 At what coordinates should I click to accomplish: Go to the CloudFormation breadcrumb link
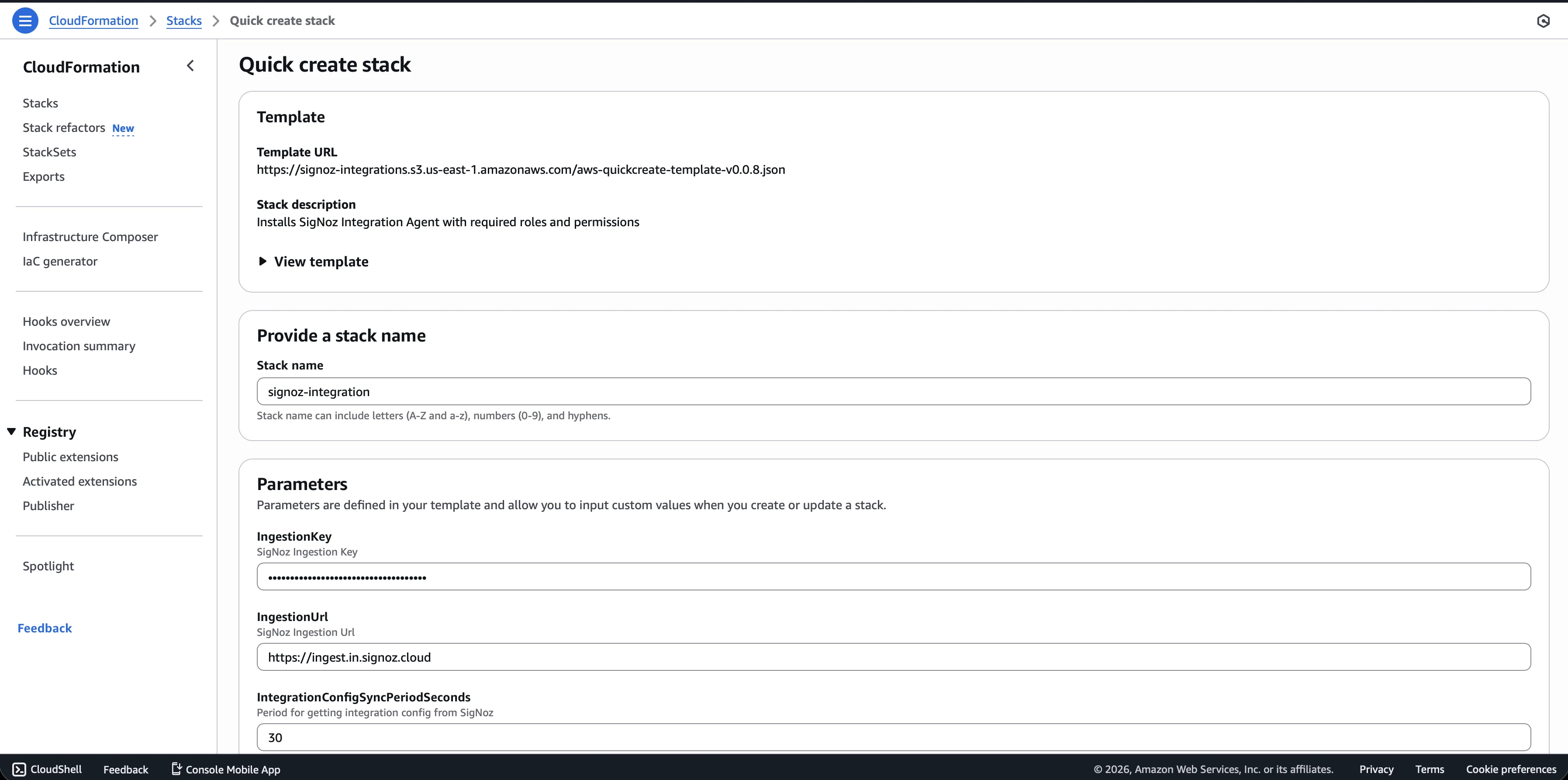point(93,21)
